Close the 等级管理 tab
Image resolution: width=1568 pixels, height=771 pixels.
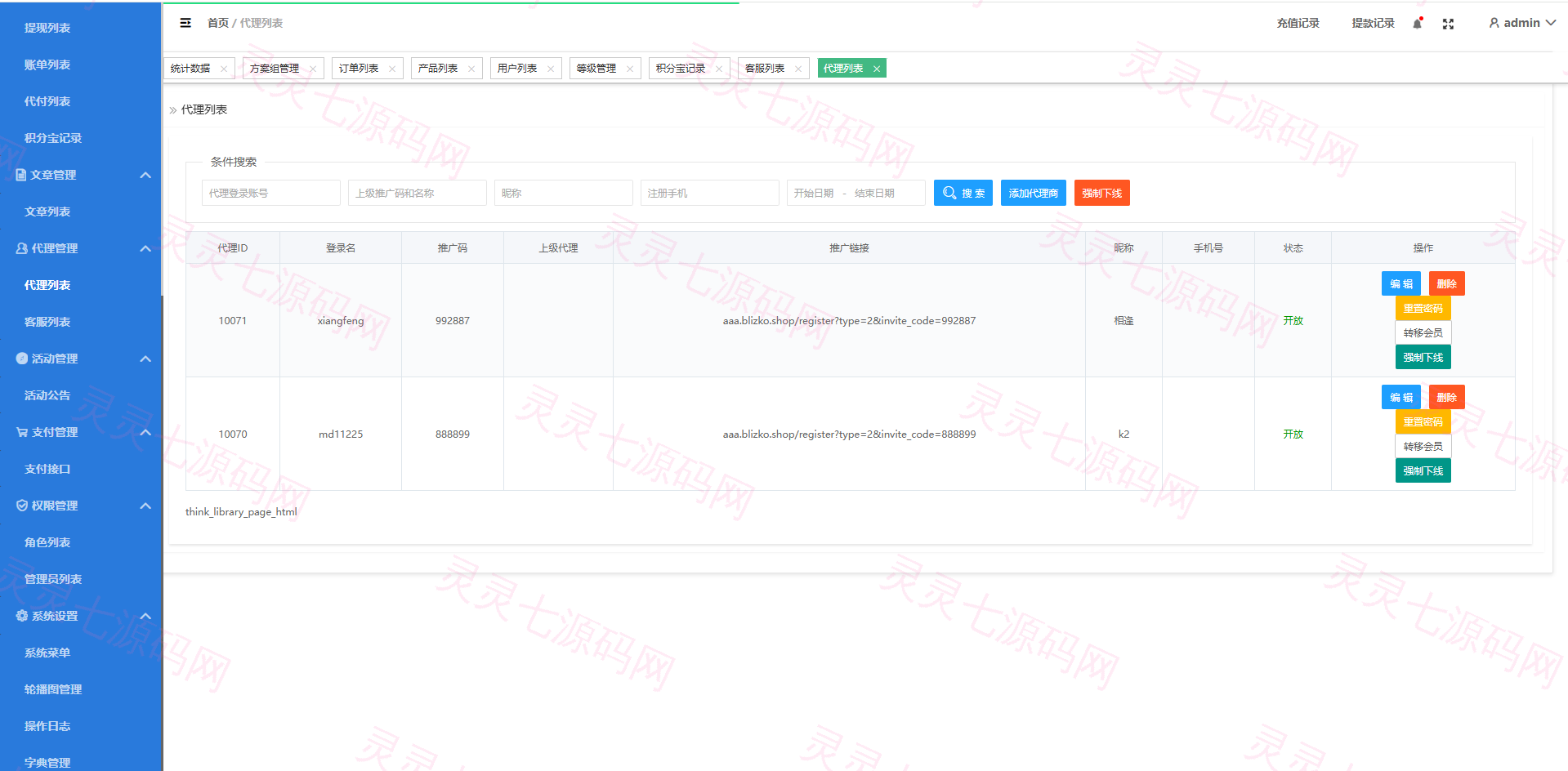point(630,69)
